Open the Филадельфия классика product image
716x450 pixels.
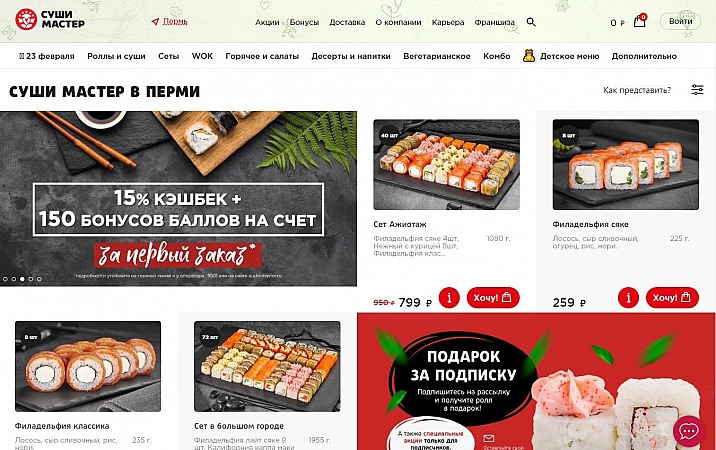88,366
